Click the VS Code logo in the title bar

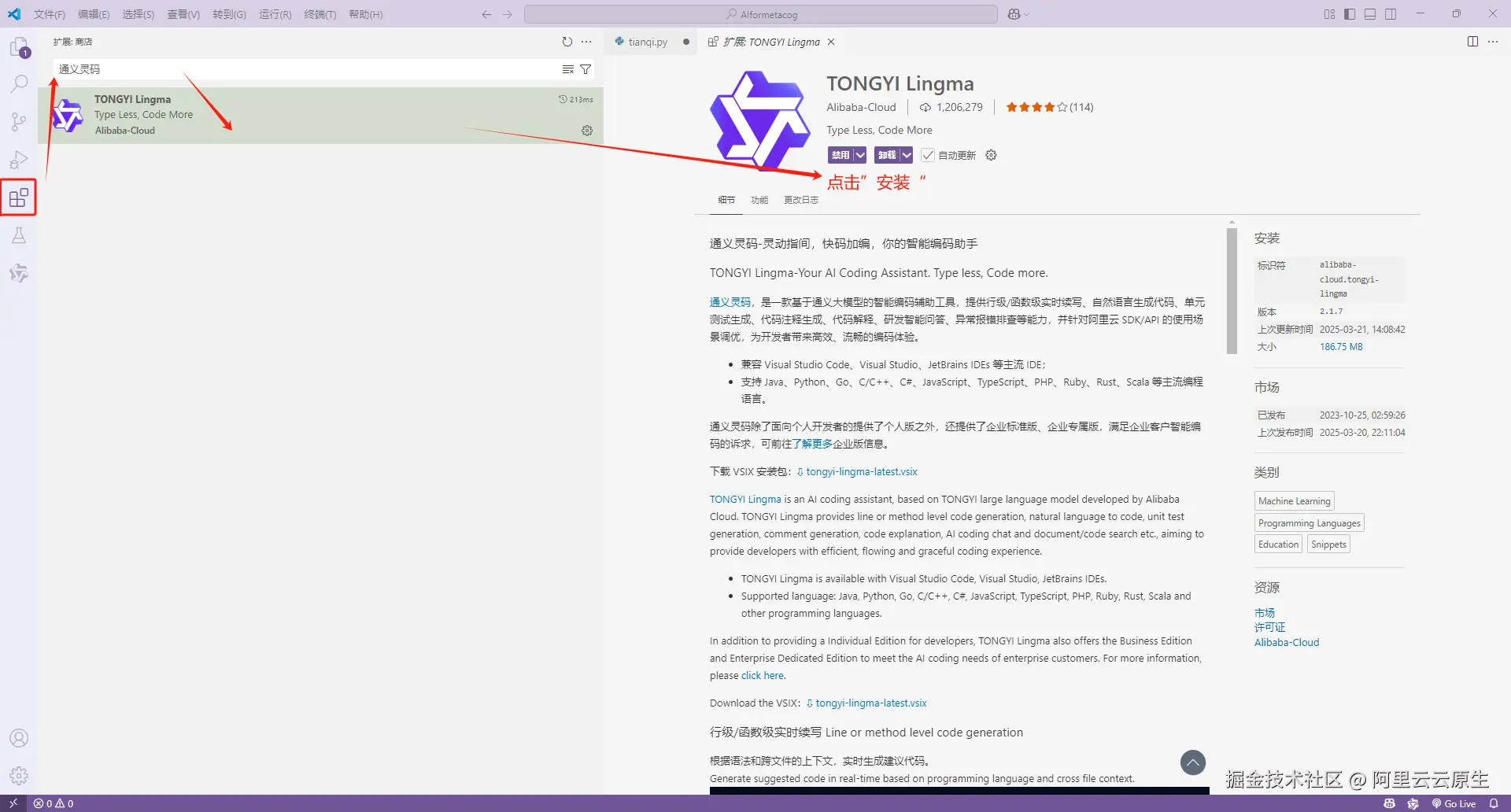(14, 14)
